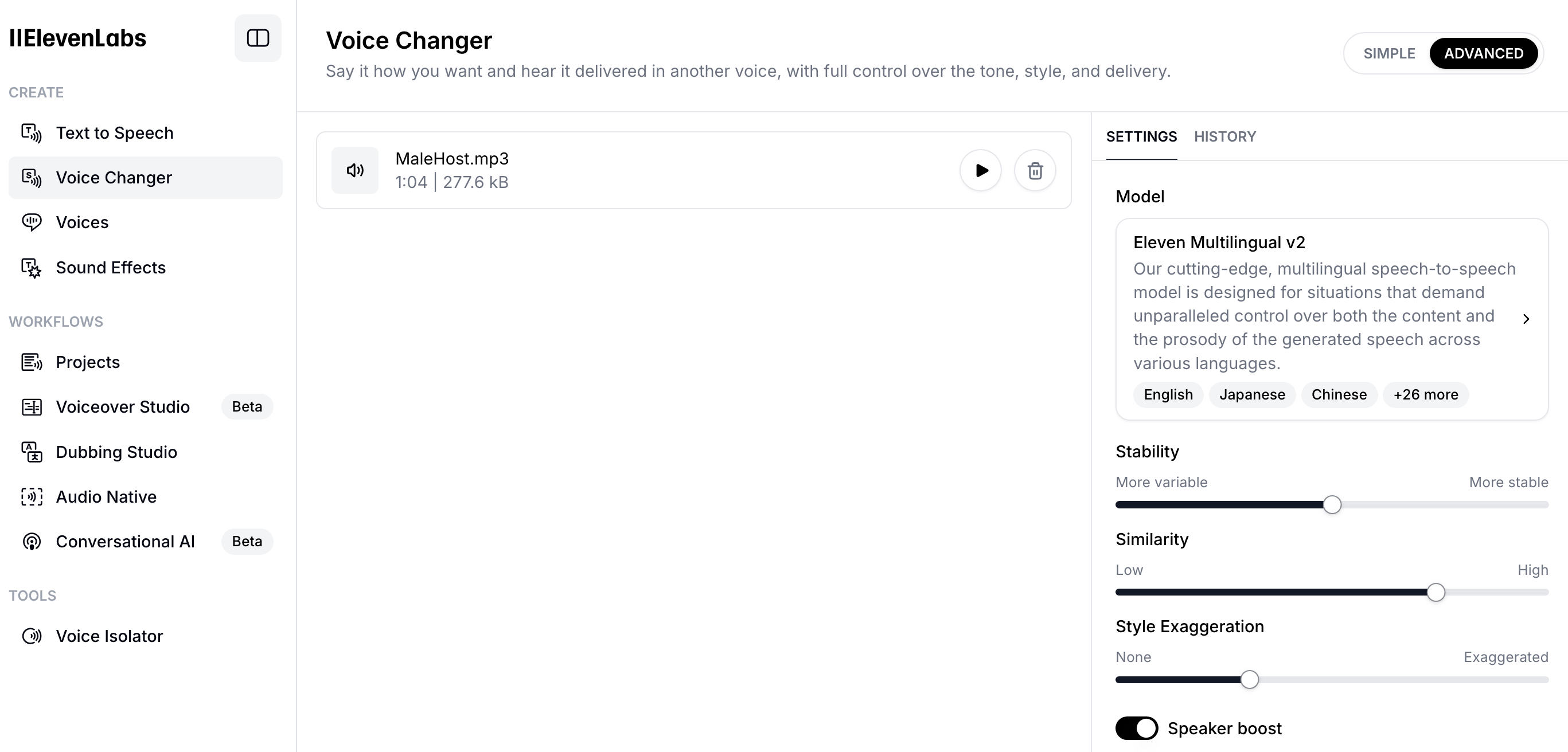Open Conversational AI from sidebar
Image resolution: width=1568 pixels, height=752 pixels.
[125, 542]
